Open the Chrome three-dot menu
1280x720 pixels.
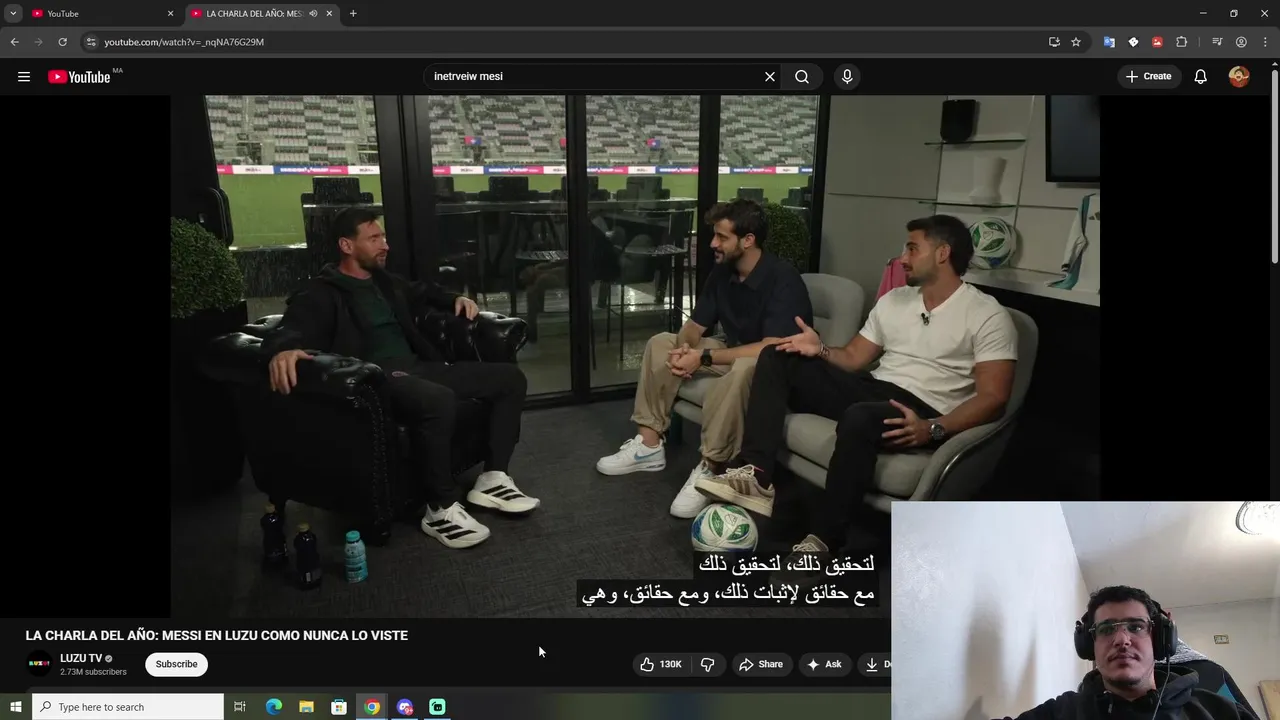pos(1264,42)
